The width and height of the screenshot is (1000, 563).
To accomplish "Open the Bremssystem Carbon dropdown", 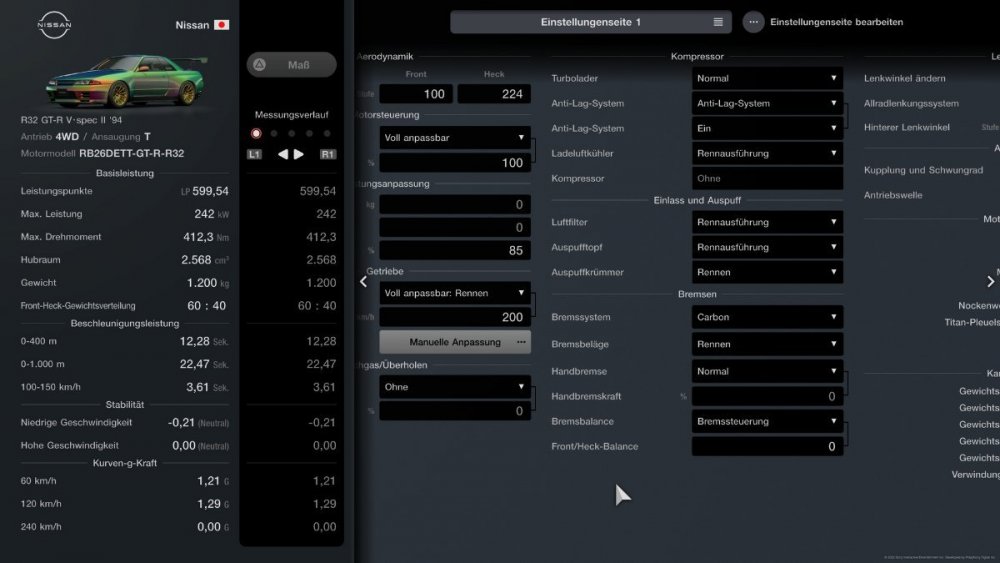I will point(767,316).
